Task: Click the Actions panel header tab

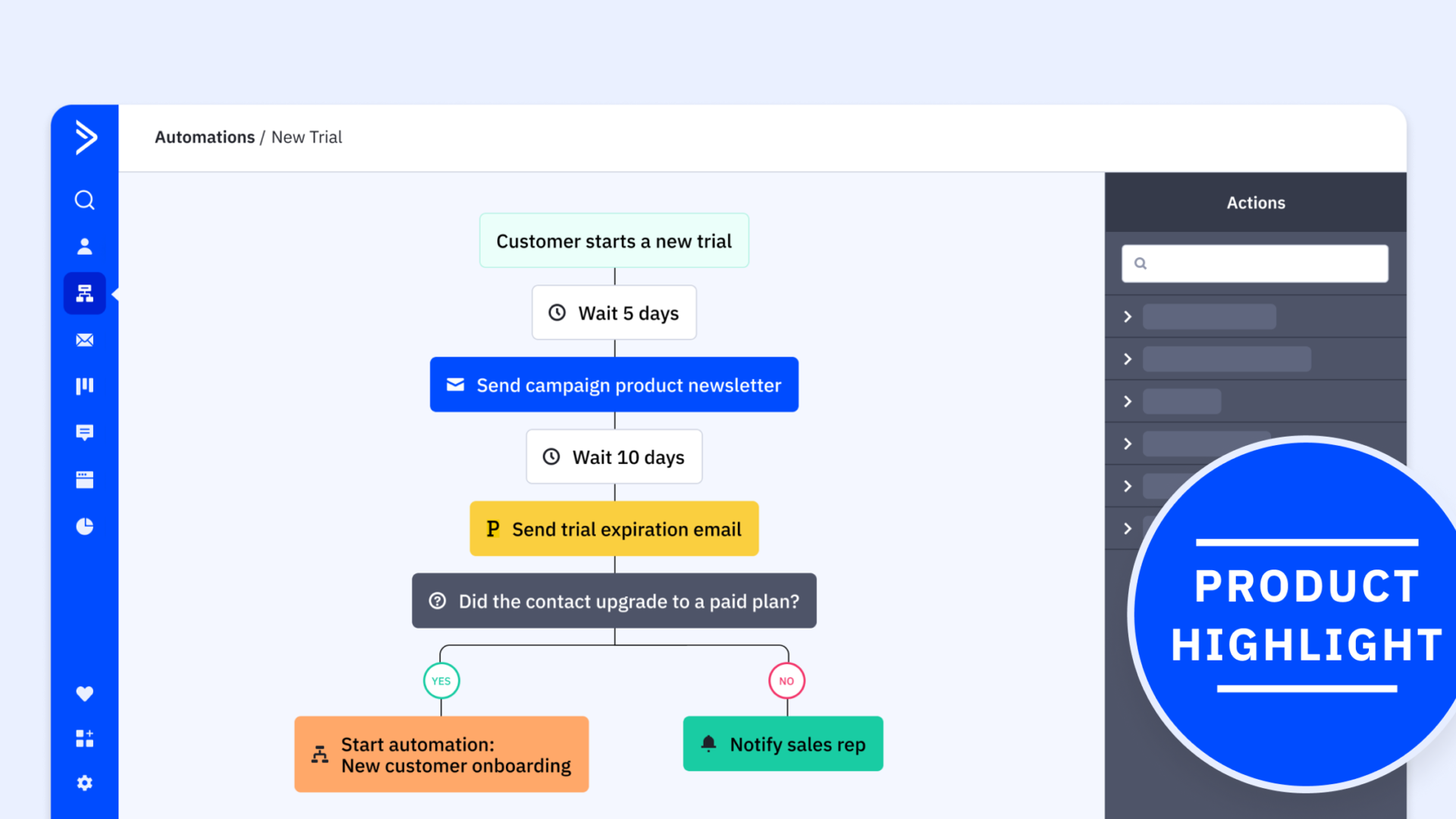Action: coord(1255,202)
